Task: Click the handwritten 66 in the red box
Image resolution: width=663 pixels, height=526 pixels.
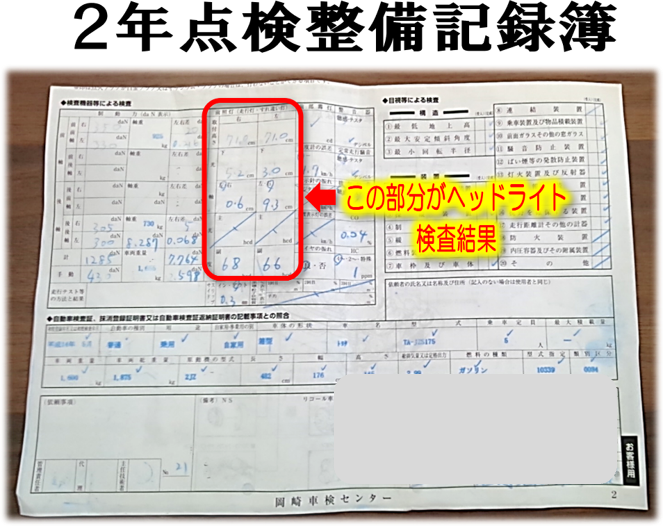Action: point(272,263)
